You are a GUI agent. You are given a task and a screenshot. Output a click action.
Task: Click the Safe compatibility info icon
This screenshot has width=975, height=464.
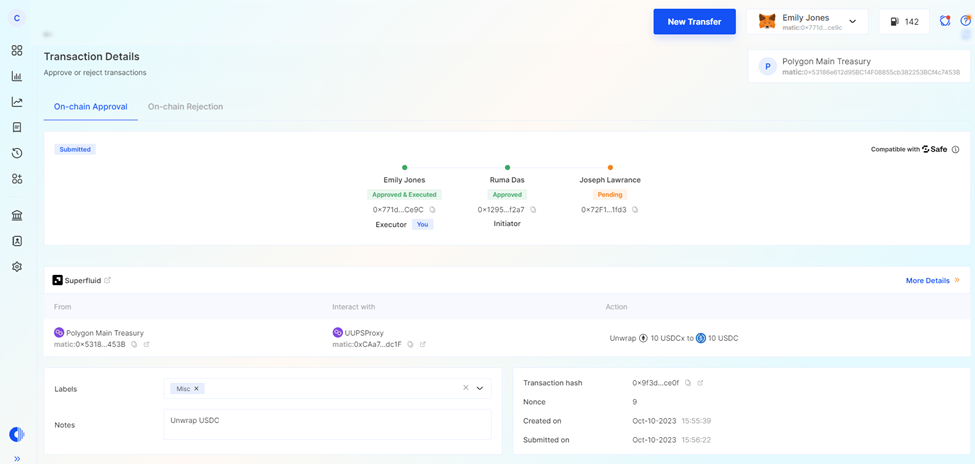click(x=955, y=150)
